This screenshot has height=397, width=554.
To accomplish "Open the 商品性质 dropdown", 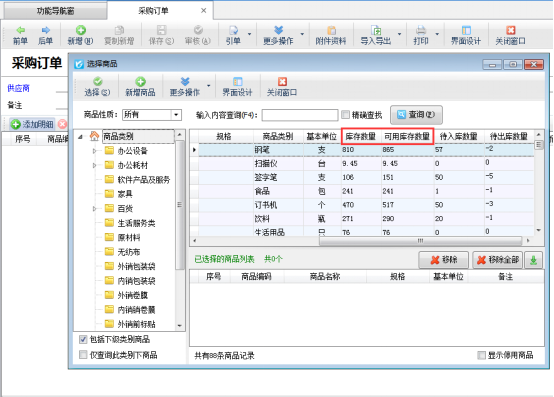I will coord(176,115).
